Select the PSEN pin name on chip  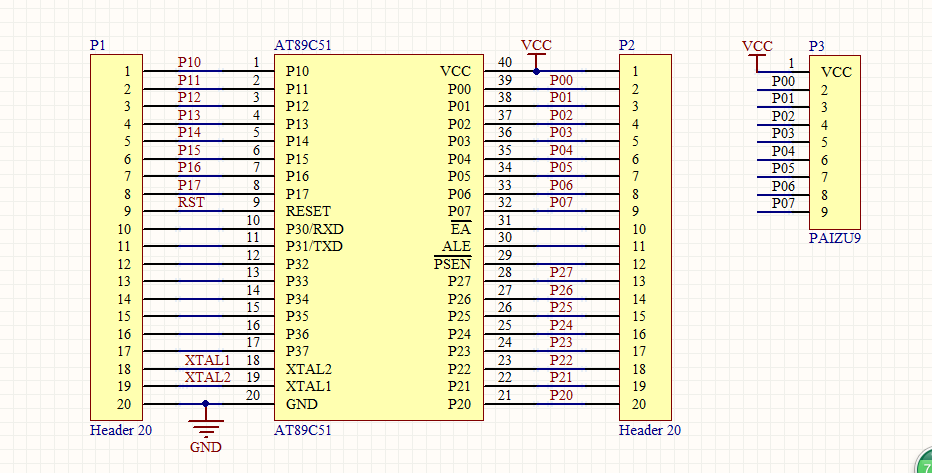coord(452,264)
